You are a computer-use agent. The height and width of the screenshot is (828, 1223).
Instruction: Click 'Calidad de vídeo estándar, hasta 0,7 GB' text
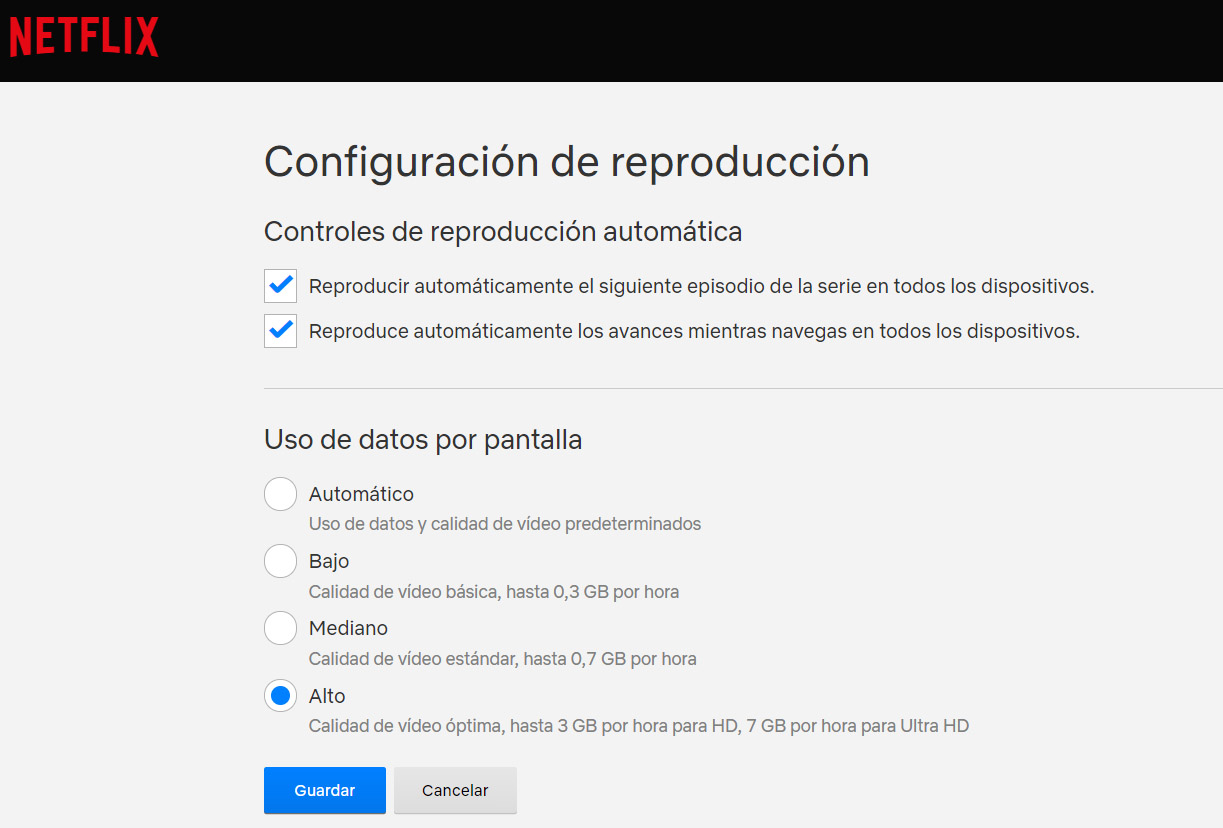[x=503, y=659]
